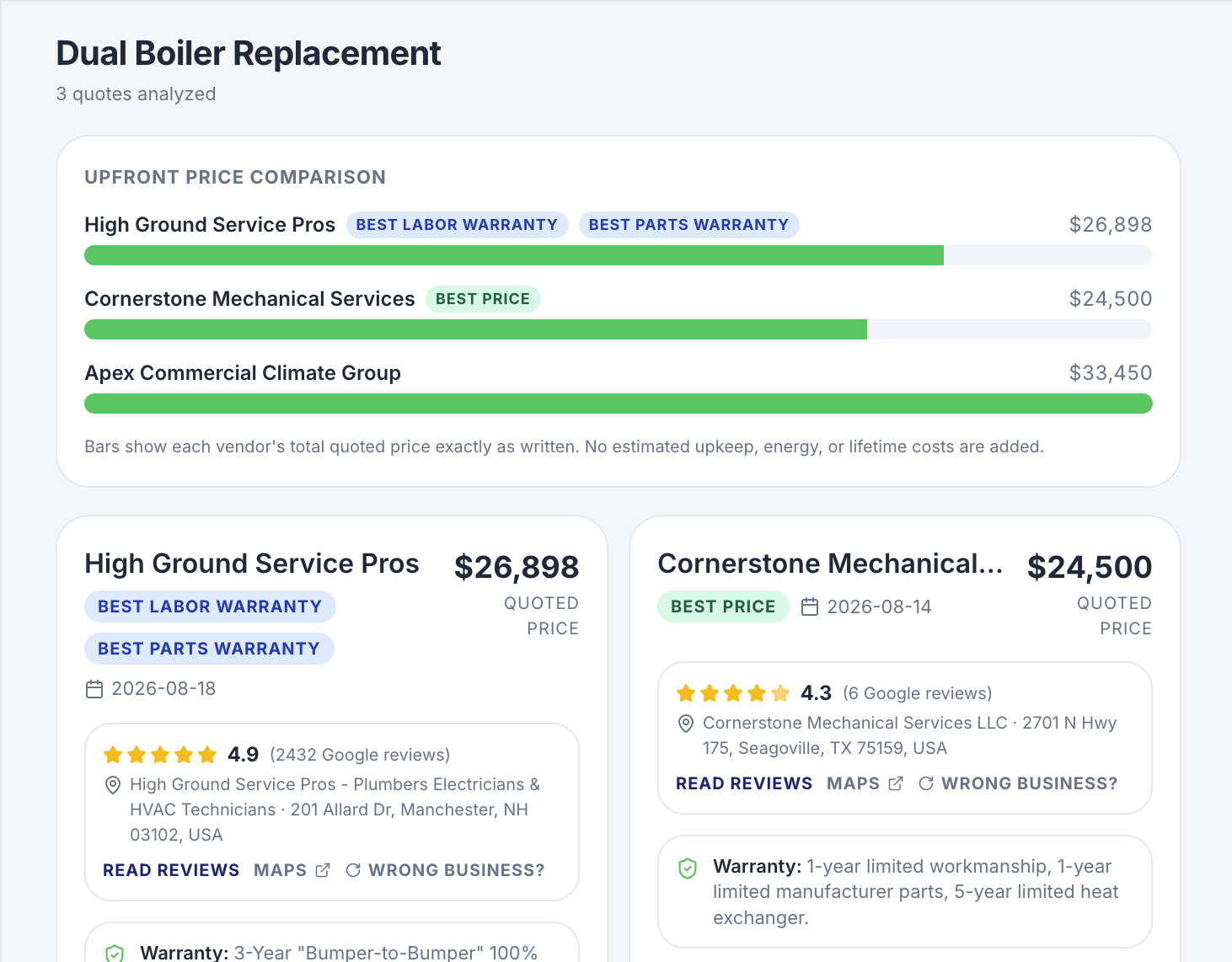This screenshot has width=1232, height=962.
Task: Click the UPFRONT PRICE COMPARISON heading
Action: pyautogui.click(x=235, y=177)
